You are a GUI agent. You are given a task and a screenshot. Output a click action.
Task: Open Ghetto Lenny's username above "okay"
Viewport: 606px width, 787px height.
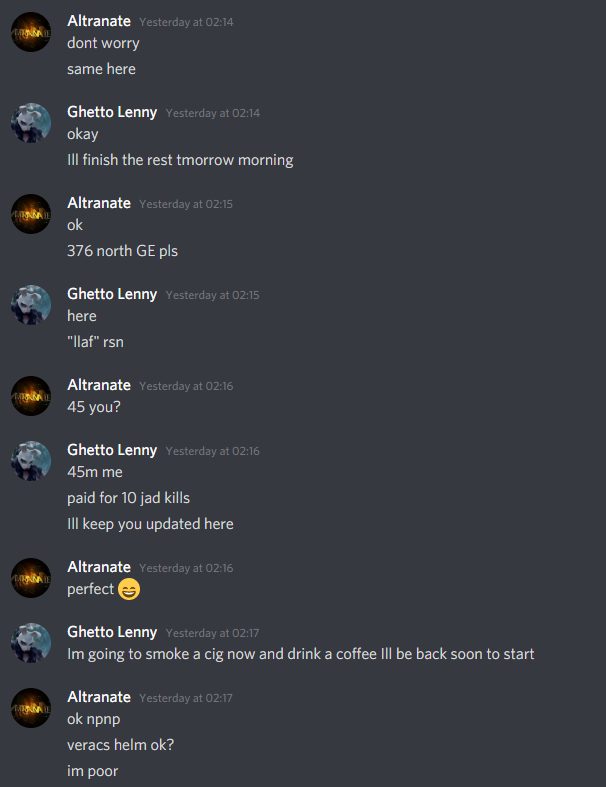tap(112, 112)
